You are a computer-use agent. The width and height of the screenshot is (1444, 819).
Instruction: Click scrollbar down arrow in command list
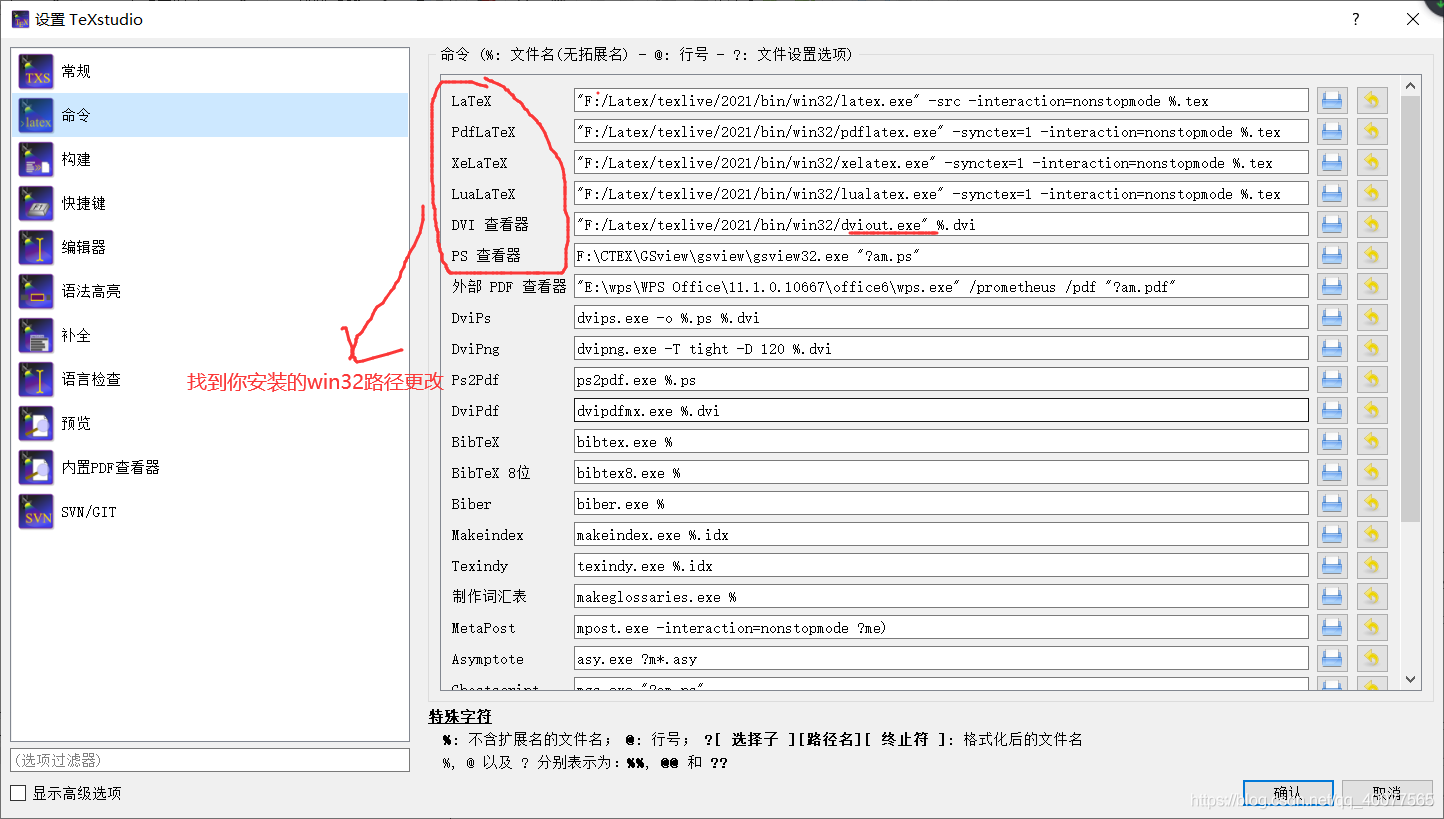[x=1411, y=679]
